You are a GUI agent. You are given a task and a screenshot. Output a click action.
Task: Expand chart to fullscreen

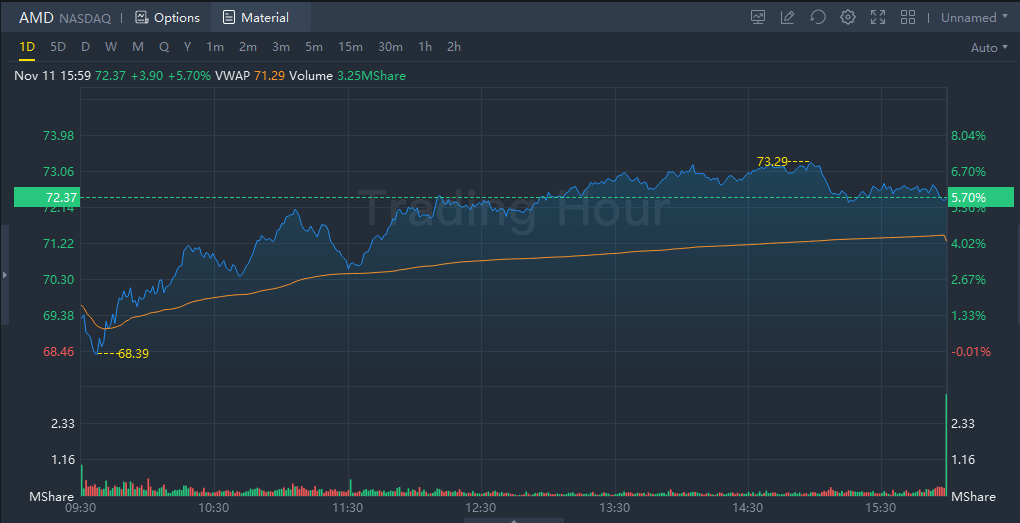tap(878, 17)
